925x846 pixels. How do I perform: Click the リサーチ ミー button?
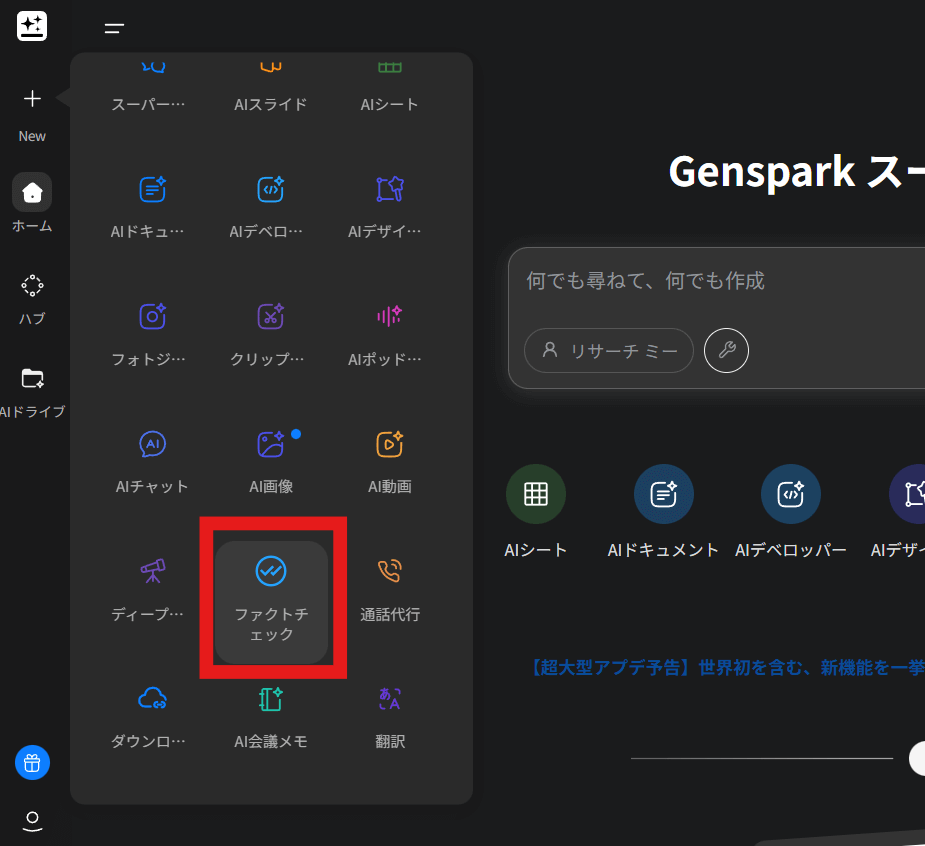tap(609, 351)
